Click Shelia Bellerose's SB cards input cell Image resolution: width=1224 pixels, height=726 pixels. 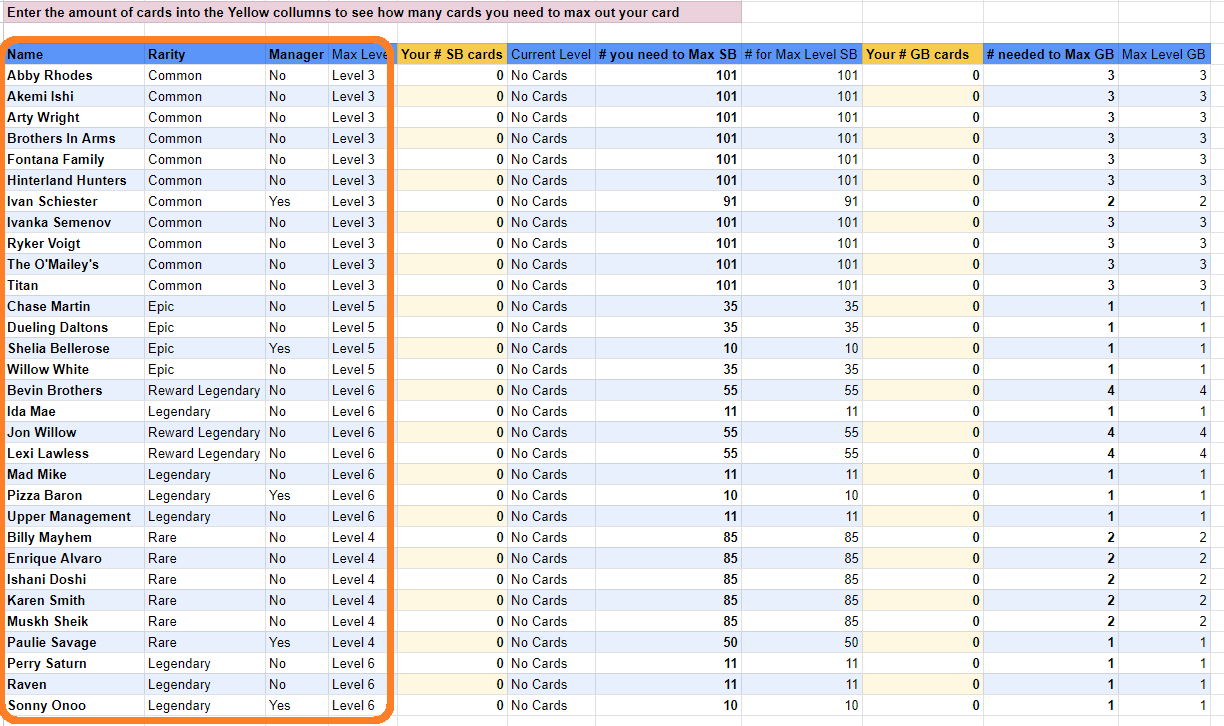tap(452, 348)
